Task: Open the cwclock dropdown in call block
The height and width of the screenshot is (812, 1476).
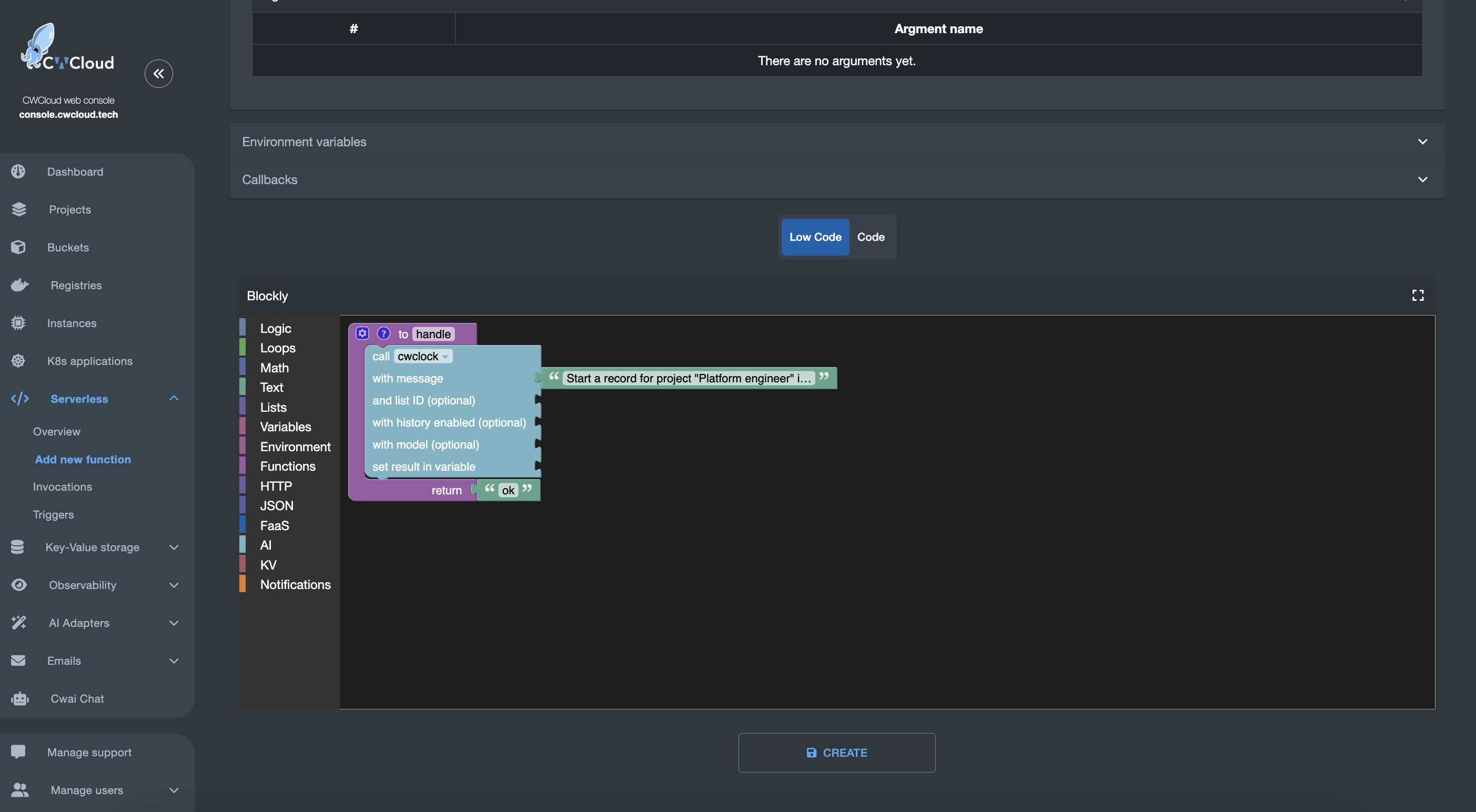Action: click(x=423, y=356)
